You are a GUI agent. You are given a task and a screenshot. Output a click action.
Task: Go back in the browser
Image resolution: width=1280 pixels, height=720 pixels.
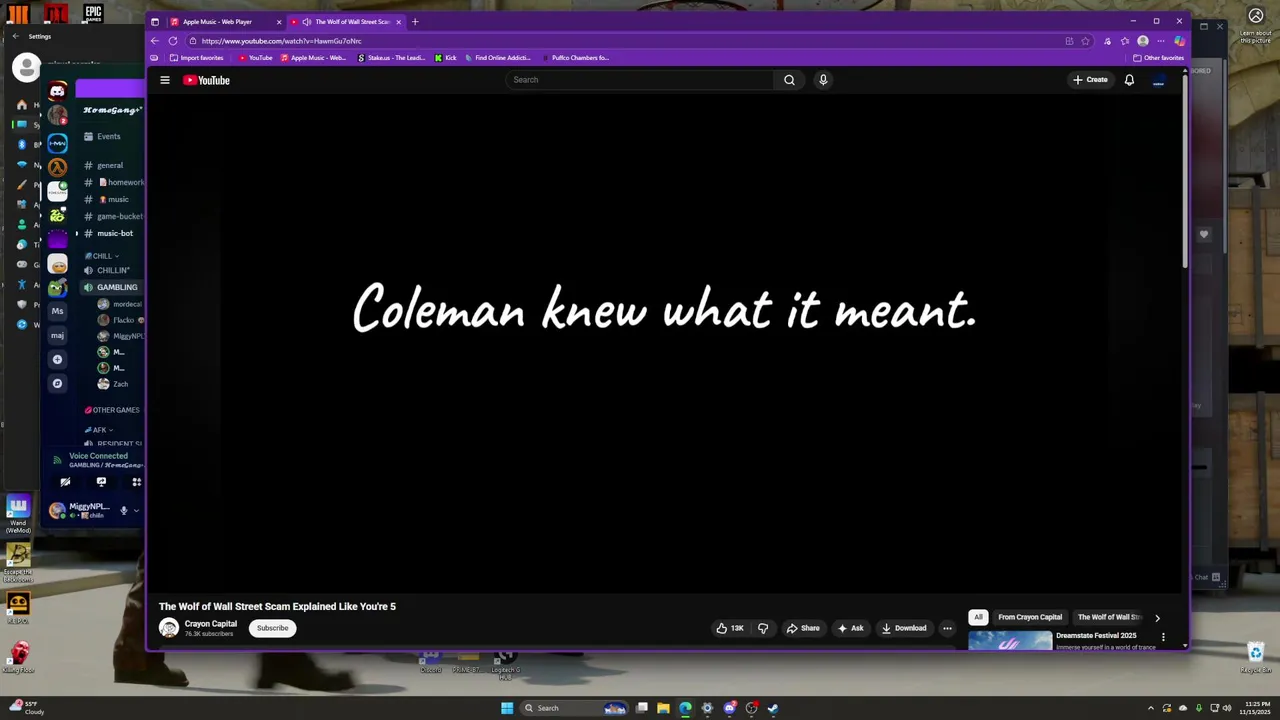(154, 41)
